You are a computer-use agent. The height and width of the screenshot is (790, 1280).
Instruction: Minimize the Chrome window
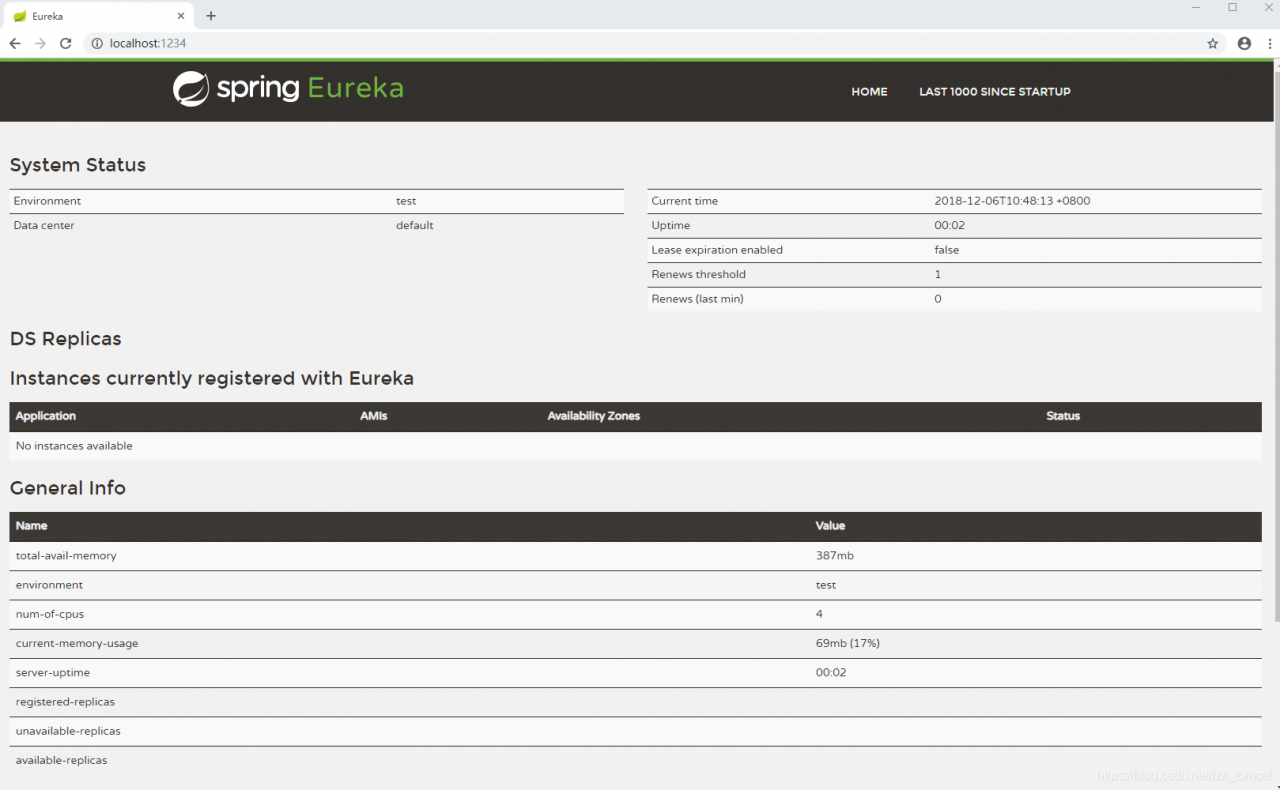pyautogui.click(x=1196, y=8)
